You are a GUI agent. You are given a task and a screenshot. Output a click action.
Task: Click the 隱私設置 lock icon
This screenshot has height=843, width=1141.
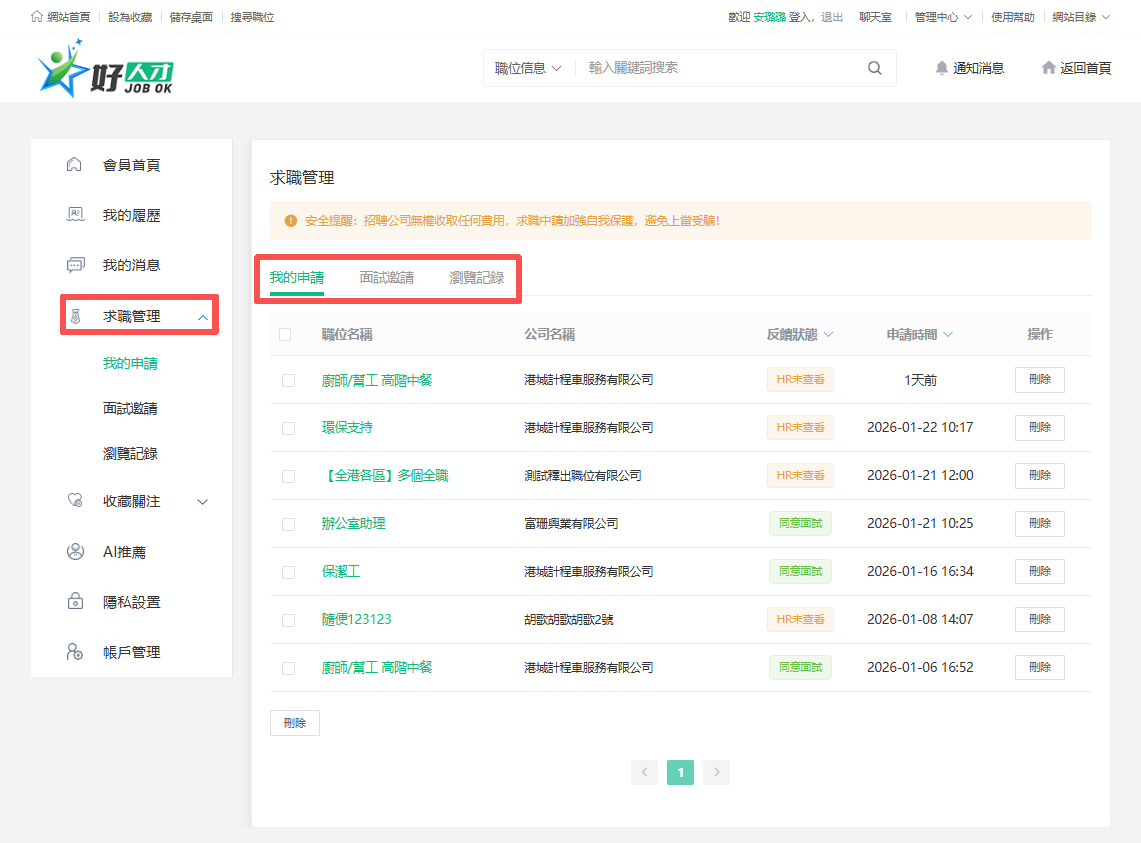pos(74,602)
